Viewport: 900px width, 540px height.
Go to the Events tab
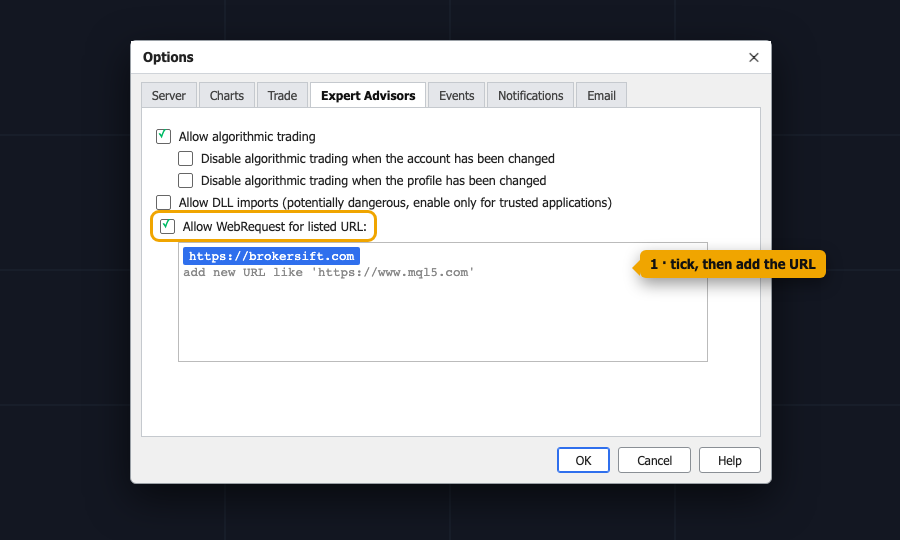tap(457, 95)
